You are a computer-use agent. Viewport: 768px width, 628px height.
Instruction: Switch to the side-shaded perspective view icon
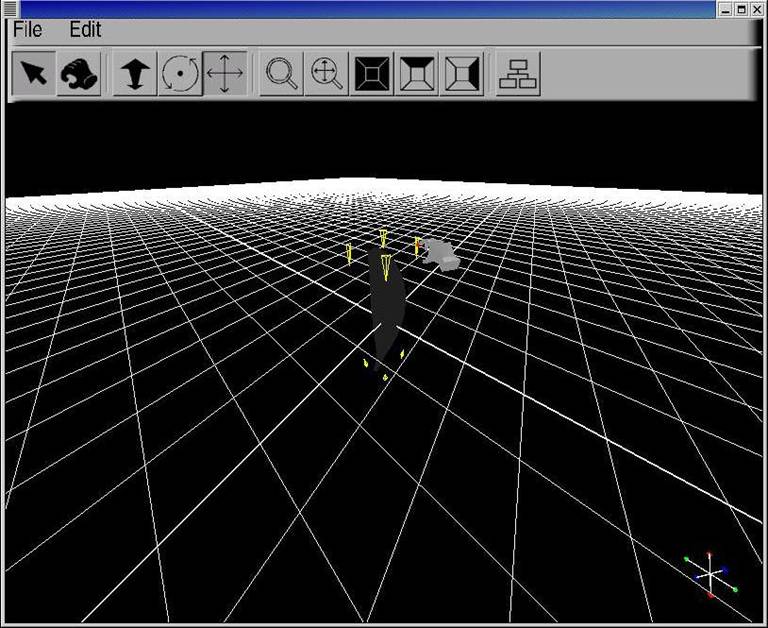click(x=462, y=73)
